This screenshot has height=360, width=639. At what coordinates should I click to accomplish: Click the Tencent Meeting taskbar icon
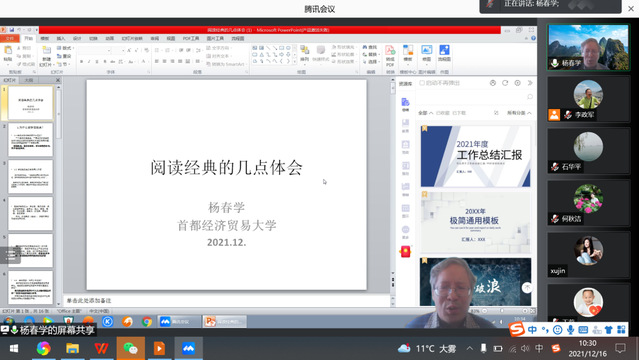[188, 348]
